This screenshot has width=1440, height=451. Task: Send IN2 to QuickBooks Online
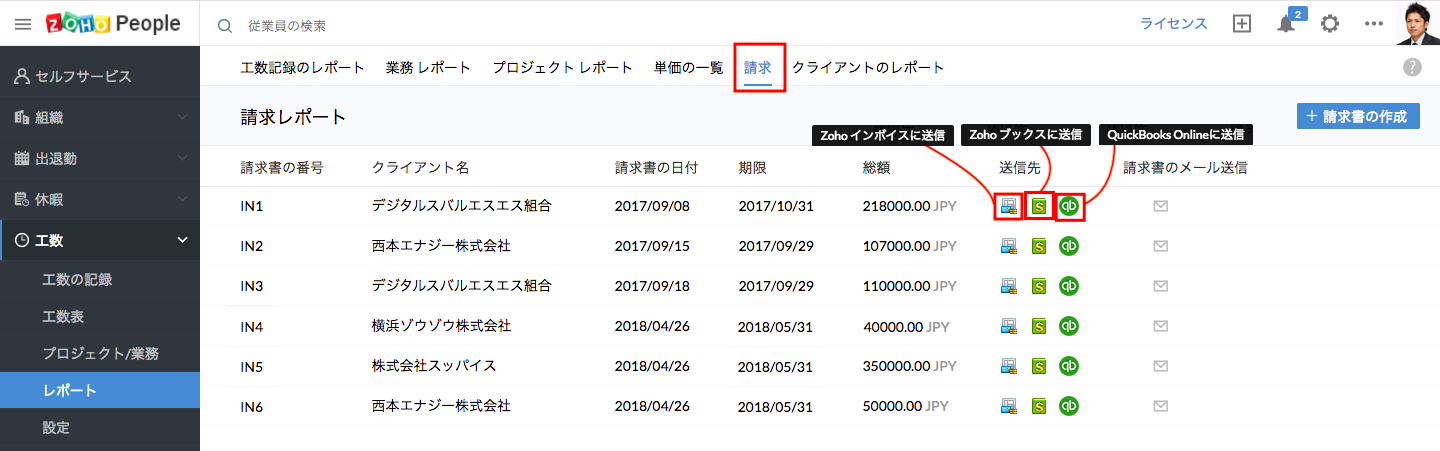point(1069,245)
